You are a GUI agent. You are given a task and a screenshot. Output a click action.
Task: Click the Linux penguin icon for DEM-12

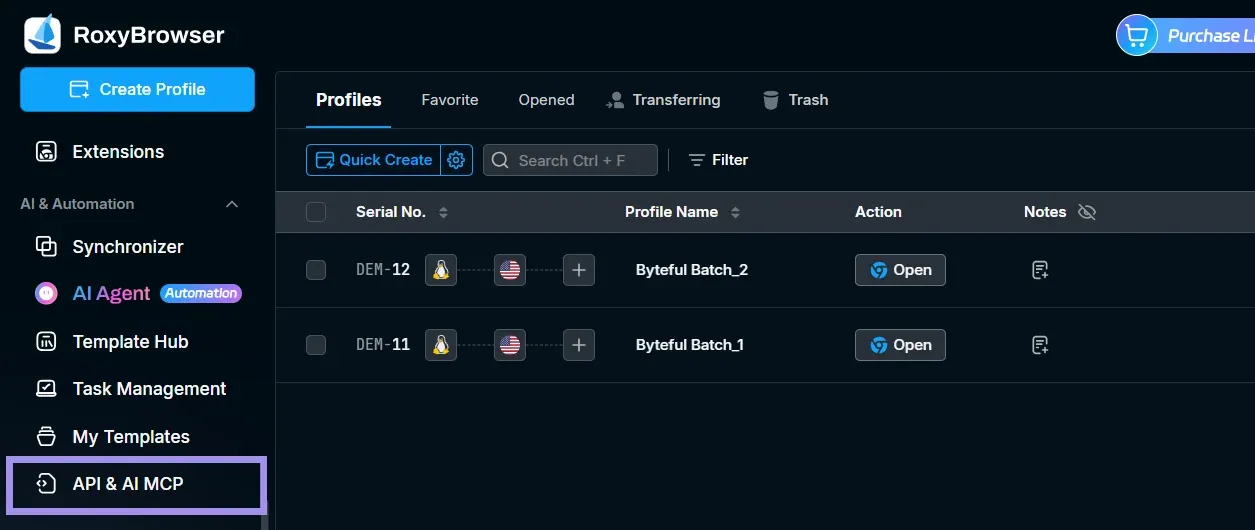[441, 270]
